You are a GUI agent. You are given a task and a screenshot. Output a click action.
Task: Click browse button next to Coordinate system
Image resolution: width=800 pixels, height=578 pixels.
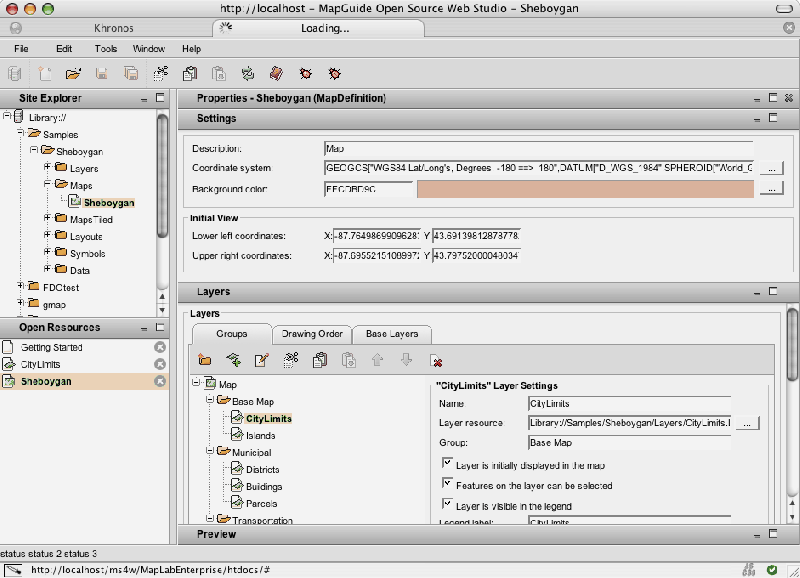pos(772,168)
